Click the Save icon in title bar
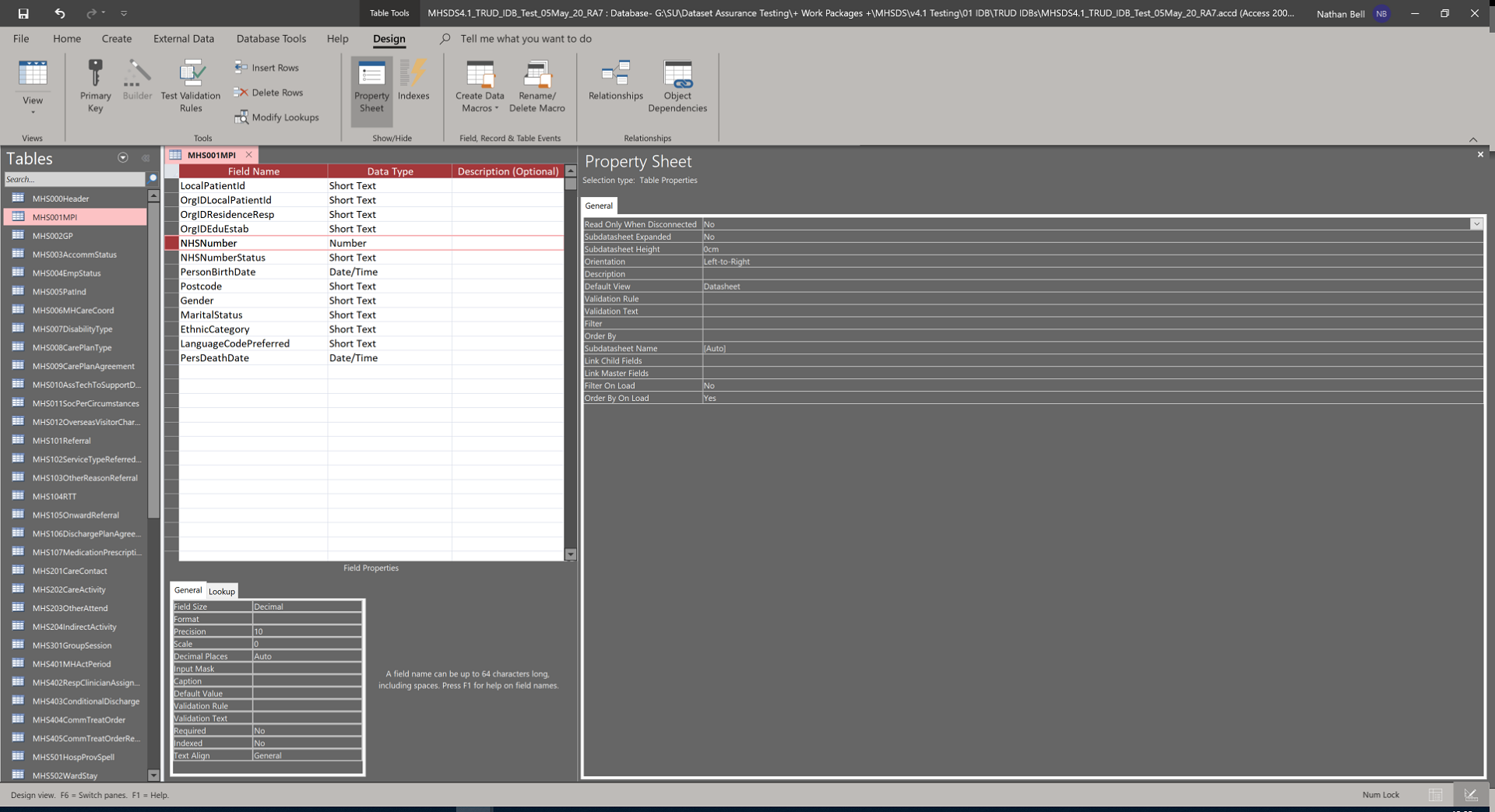The image size is (1495, 812). pos(23,13)
